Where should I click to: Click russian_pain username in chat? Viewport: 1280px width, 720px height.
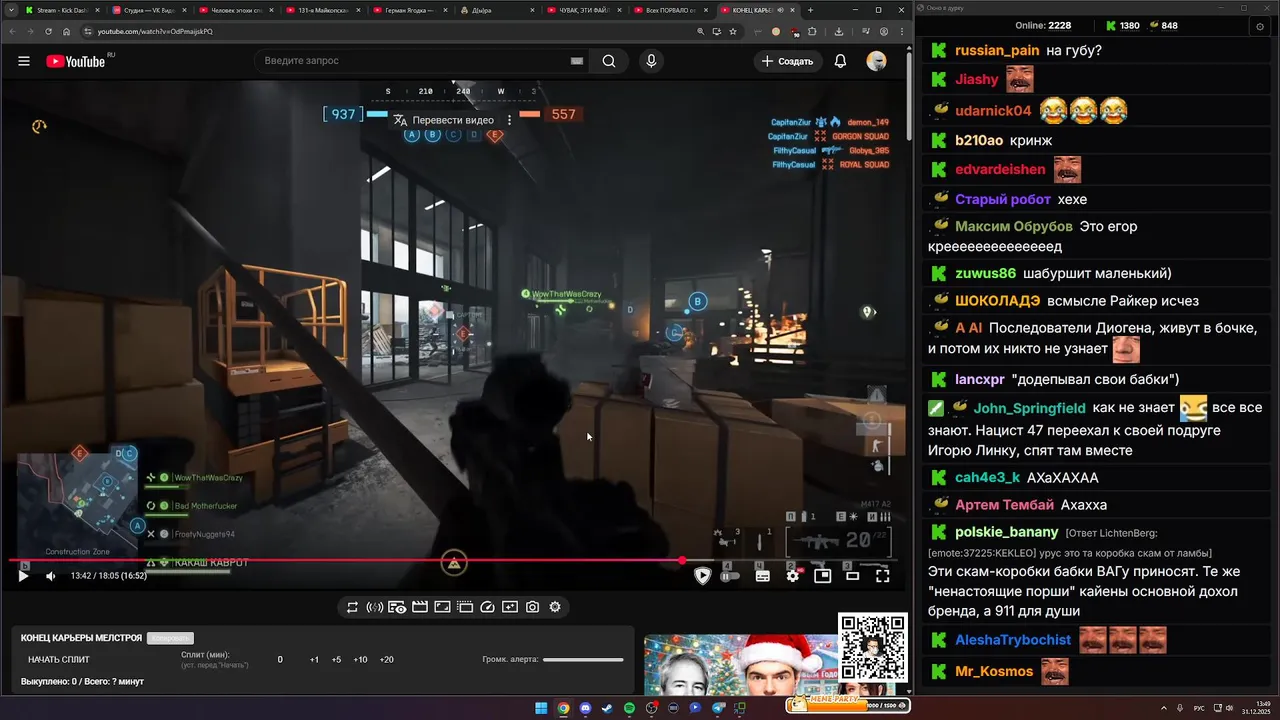pyautogui.click(x=997, y=50)
